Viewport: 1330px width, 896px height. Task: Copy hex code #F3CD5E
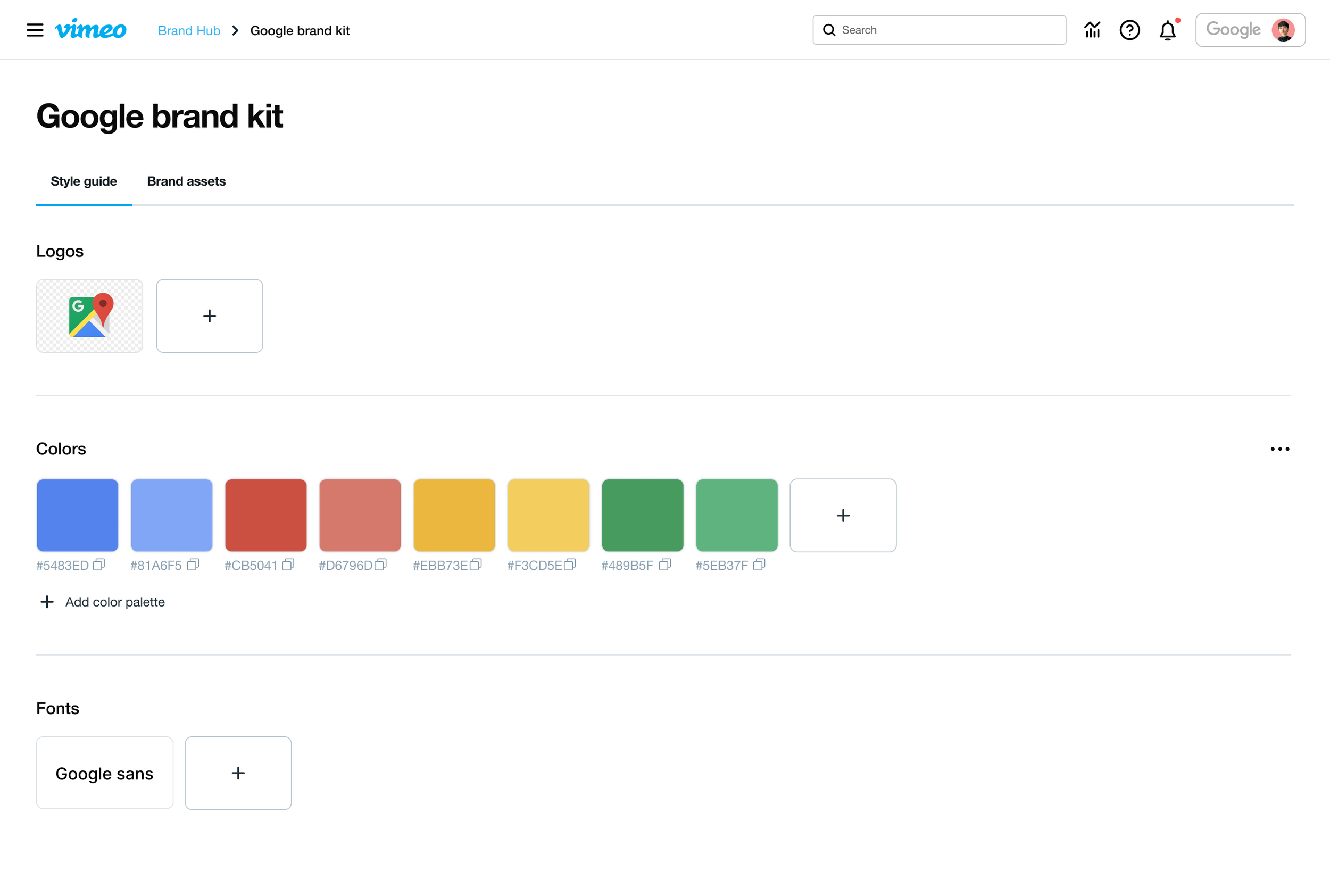point(570,565)
